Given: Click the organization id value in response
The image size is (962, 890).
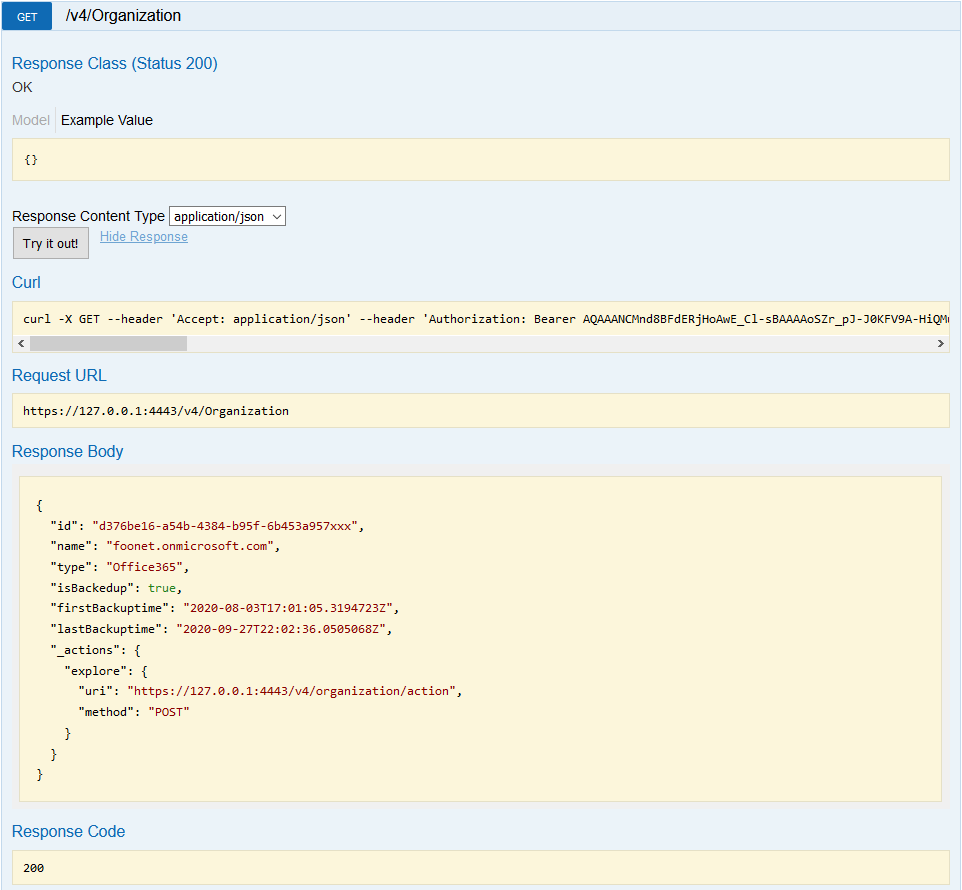Looking at the screenshot, I should (227, 525).
